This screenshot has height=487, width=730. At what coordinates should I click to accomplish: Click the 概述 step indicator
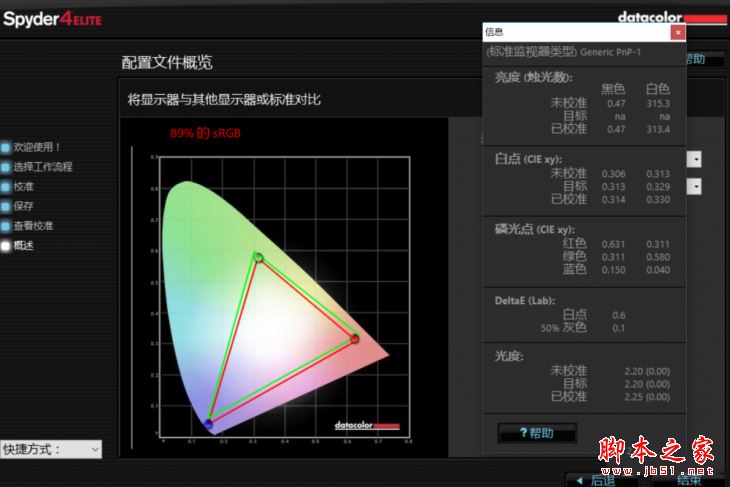[x=5, y=246]
